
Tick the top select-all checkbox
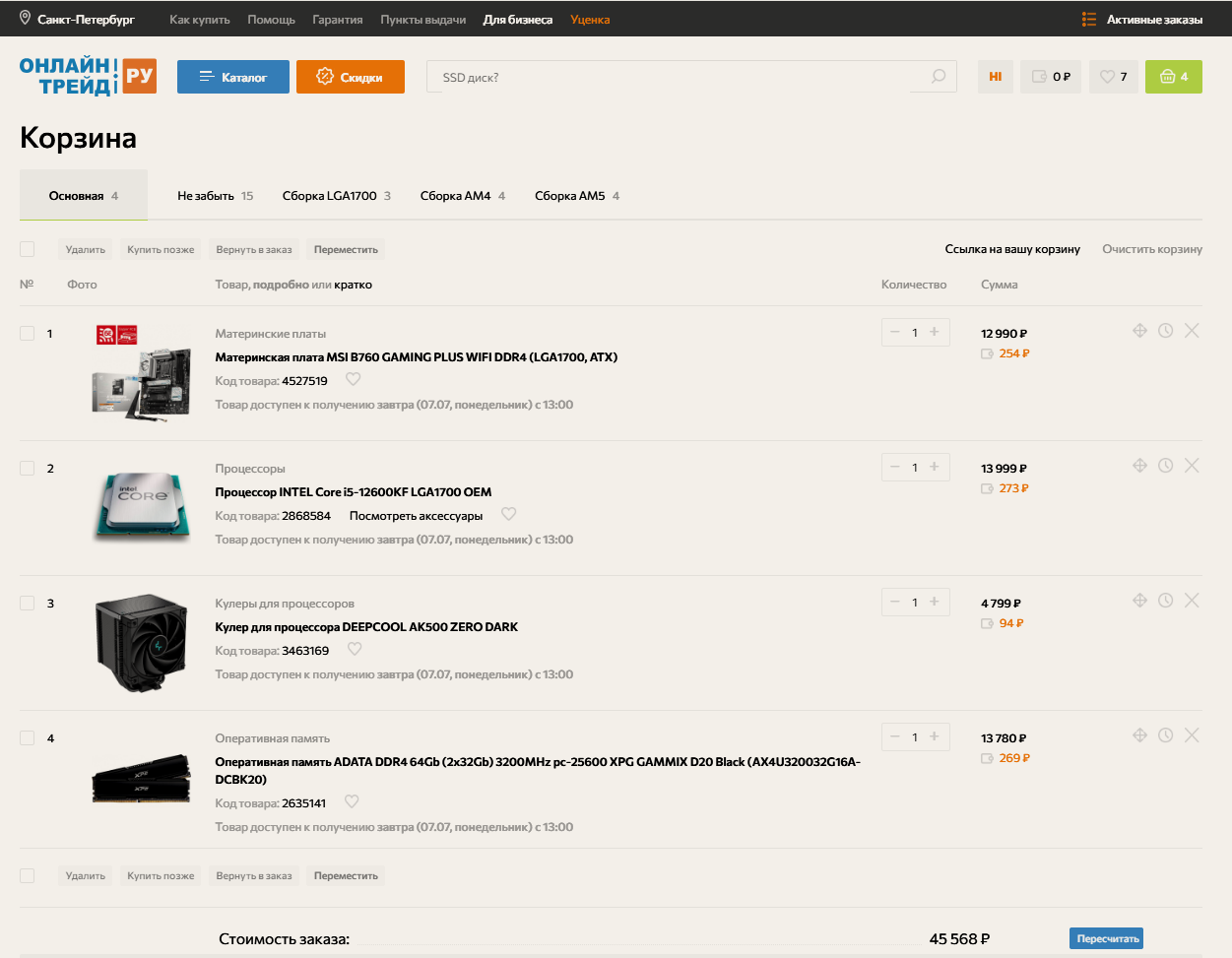[28, 249]
